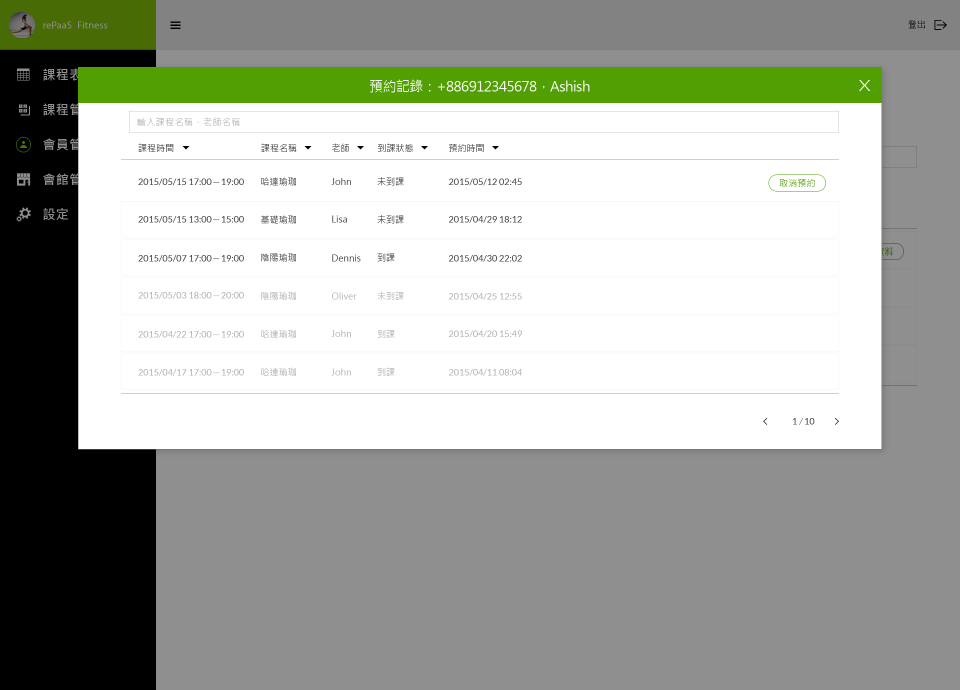Click the 會館管理 store icon in sidebar
This screenshot has height=690, width=960.
tap(24, 180)
